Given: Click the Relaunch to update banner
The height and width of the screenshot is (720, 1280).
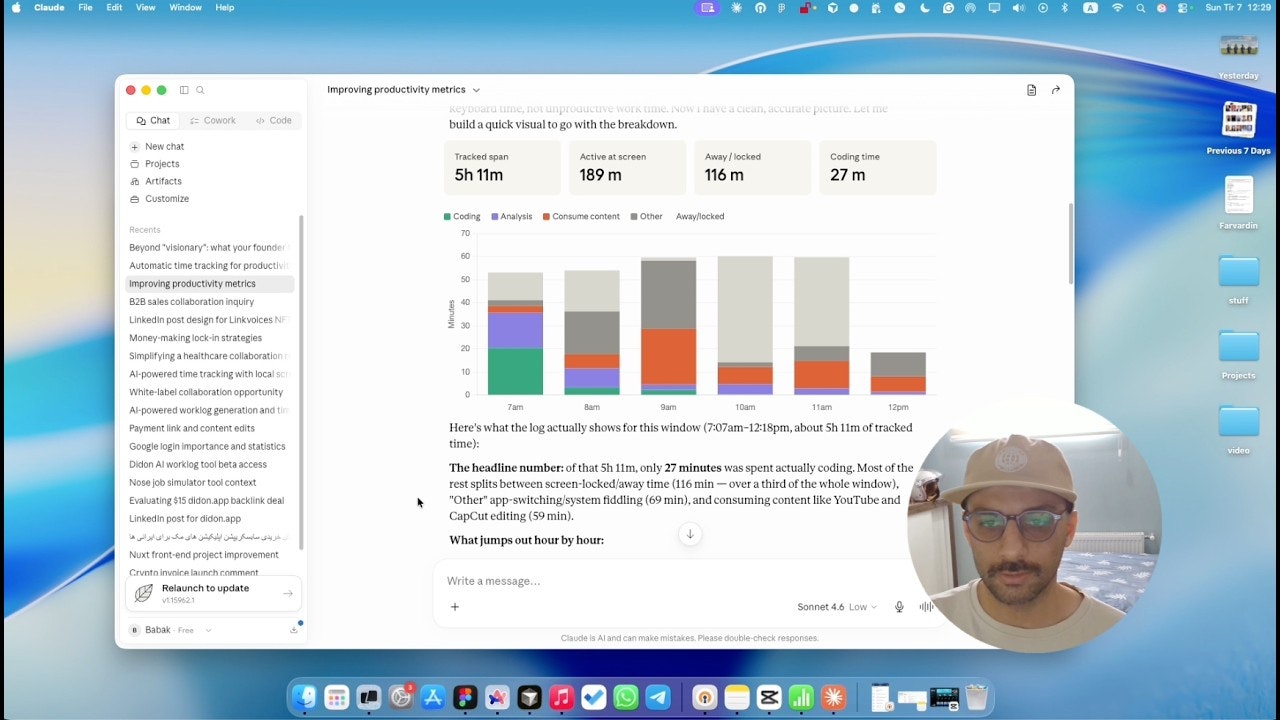Looking at the screenshot, I should pyautogui.click(x=213, y=593).
